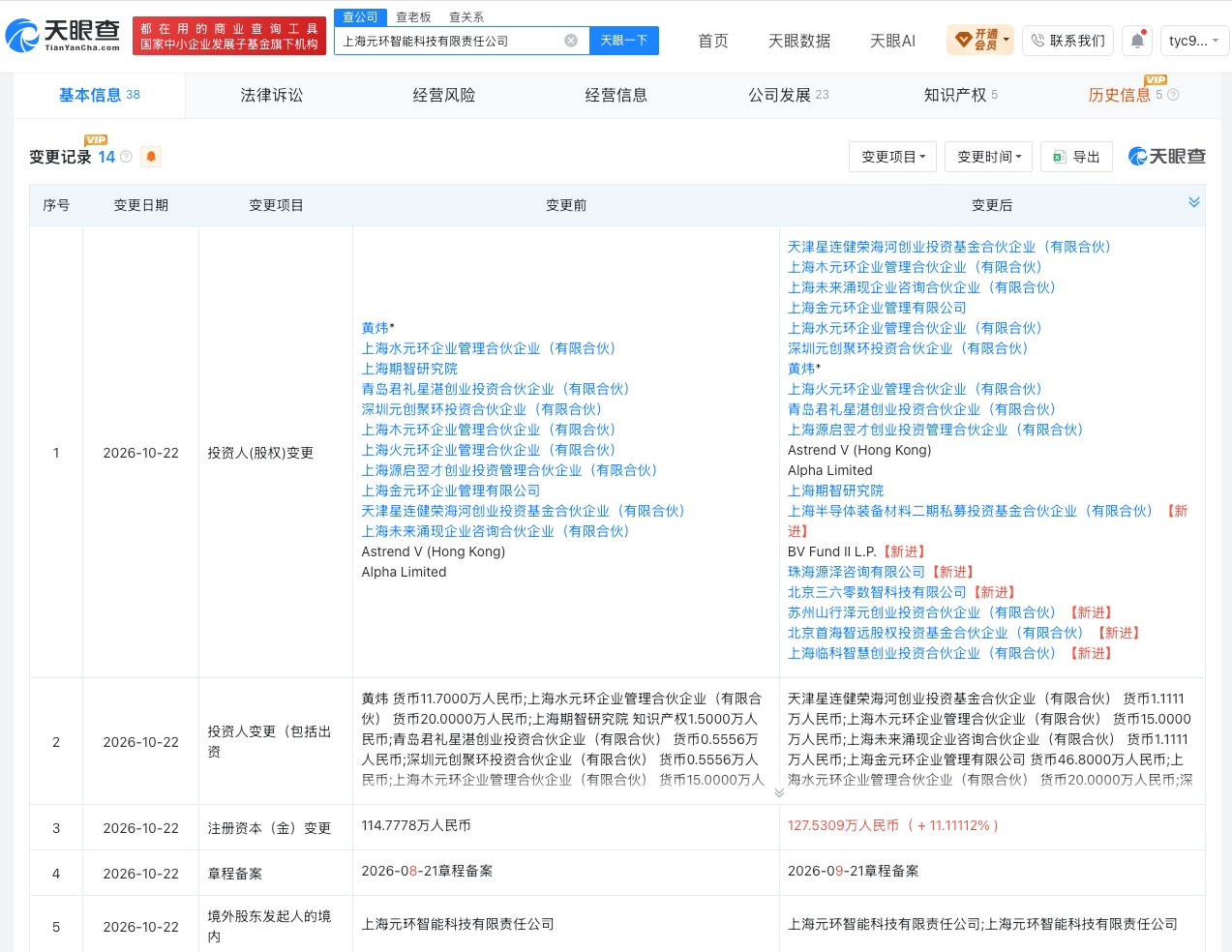The height and width of the screenshot is (952, 1232).
Task: Open 天眼AI in top navigation
Action: click(x=892, y=41)
